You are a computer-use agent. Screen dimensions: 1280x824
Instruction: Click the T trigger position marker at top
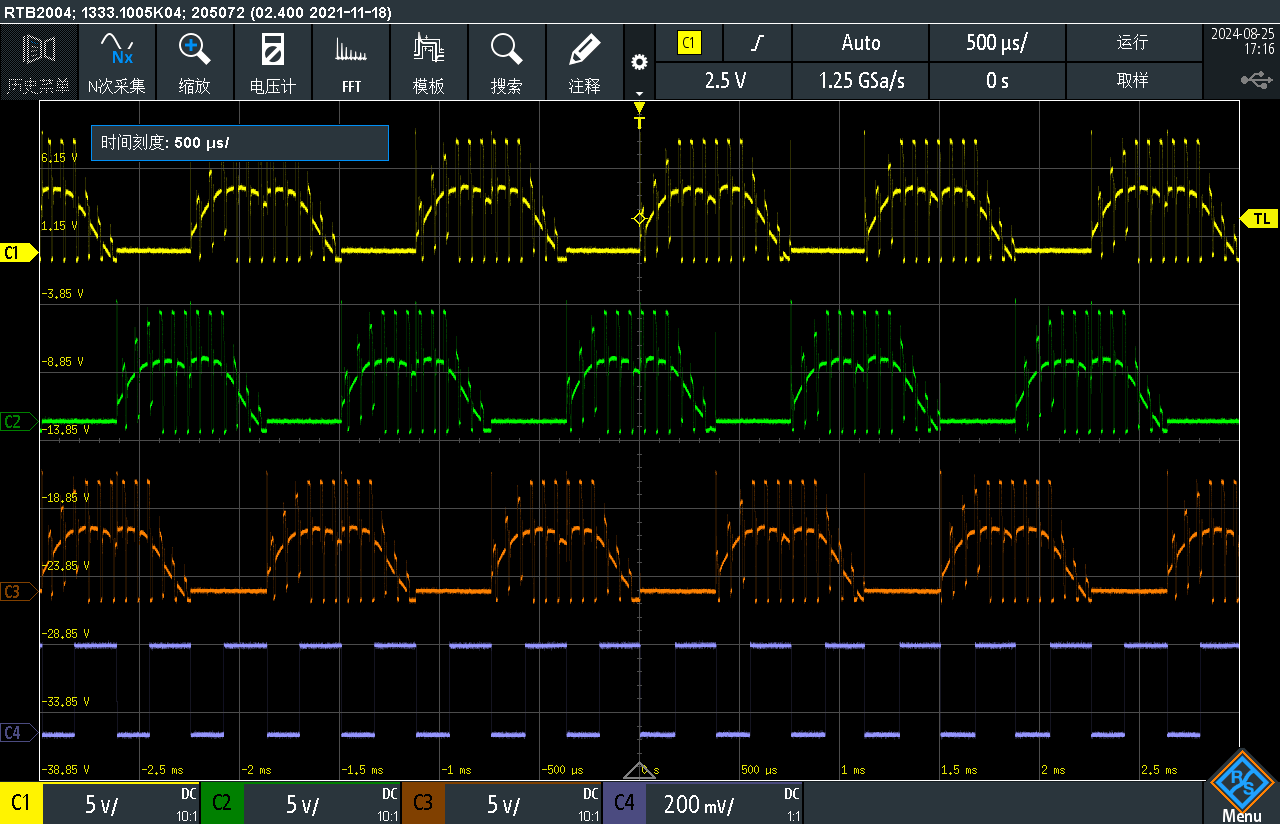pos(640,116)
